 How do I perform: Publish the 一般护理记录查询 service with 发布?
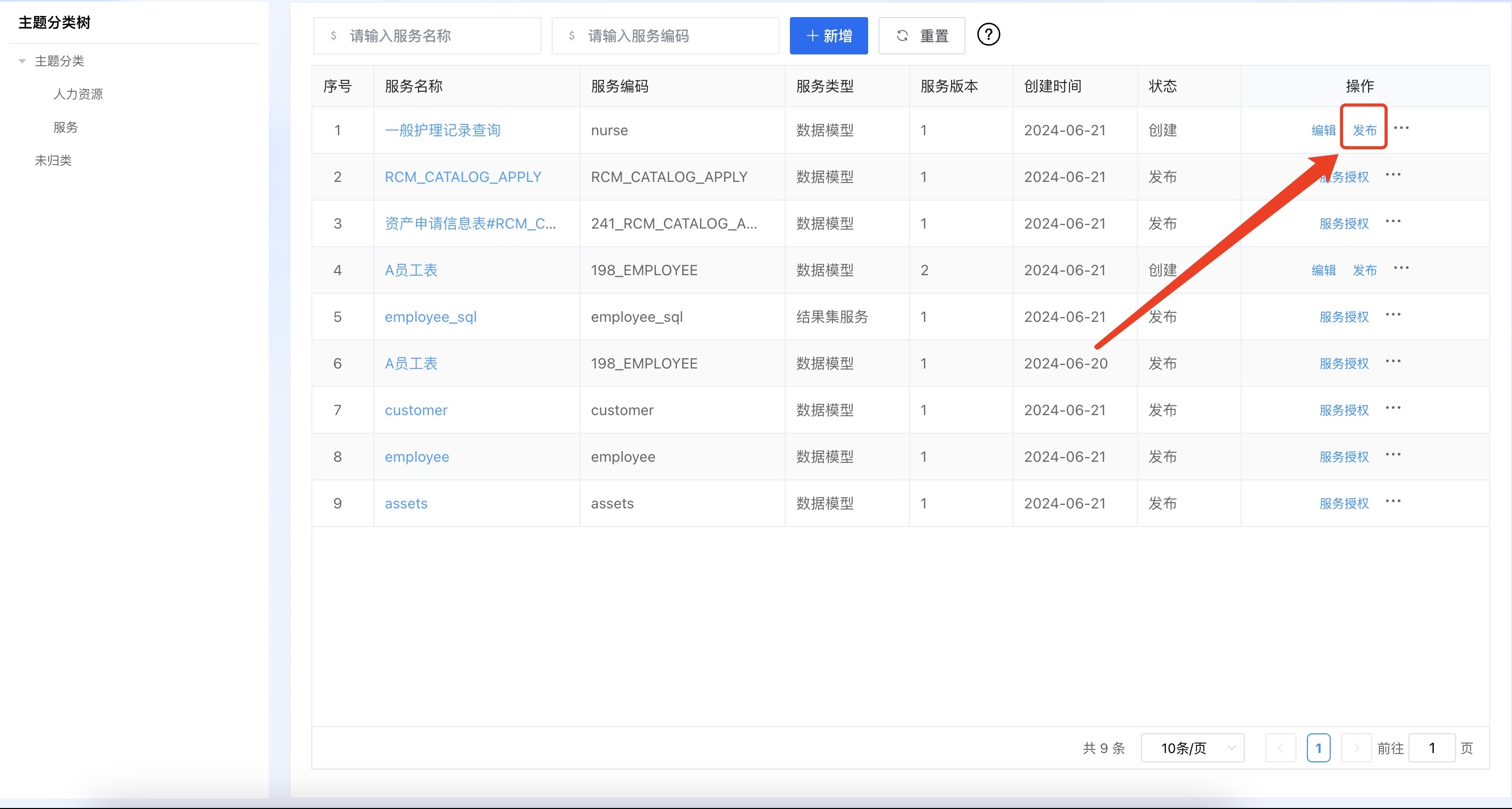[x=1364, y=130]
